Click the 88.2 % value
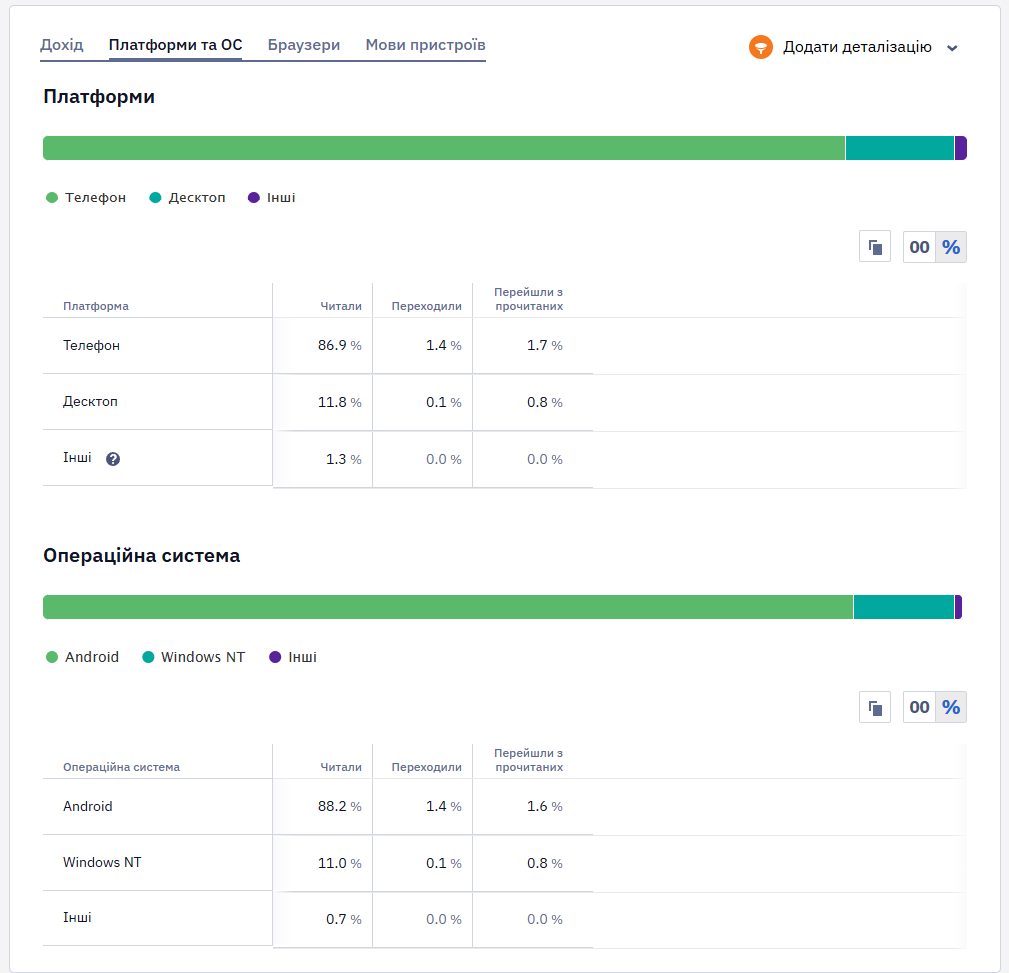This screenshot has height=973, width=1009. point(339,806)
